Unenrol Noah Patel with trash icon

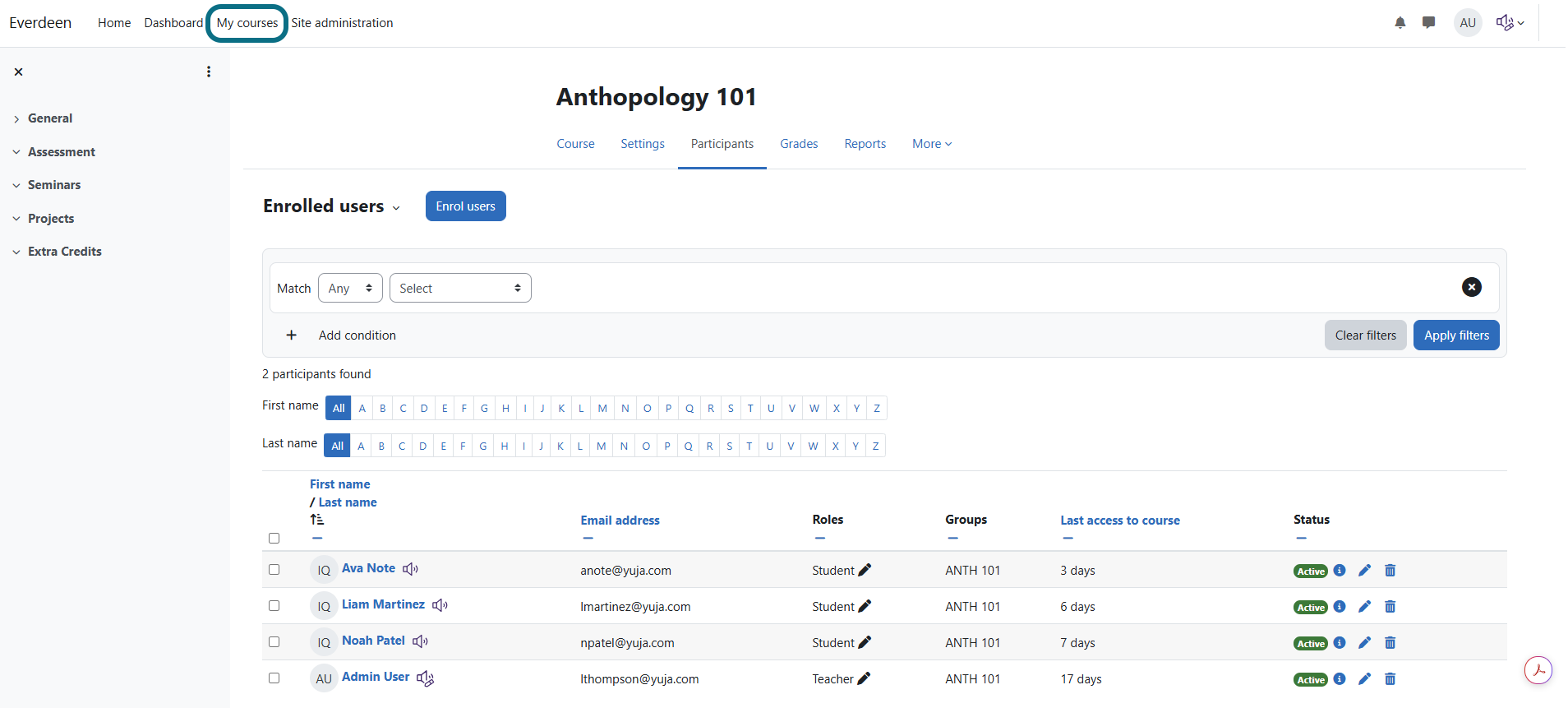click(x=1390, y=642)
